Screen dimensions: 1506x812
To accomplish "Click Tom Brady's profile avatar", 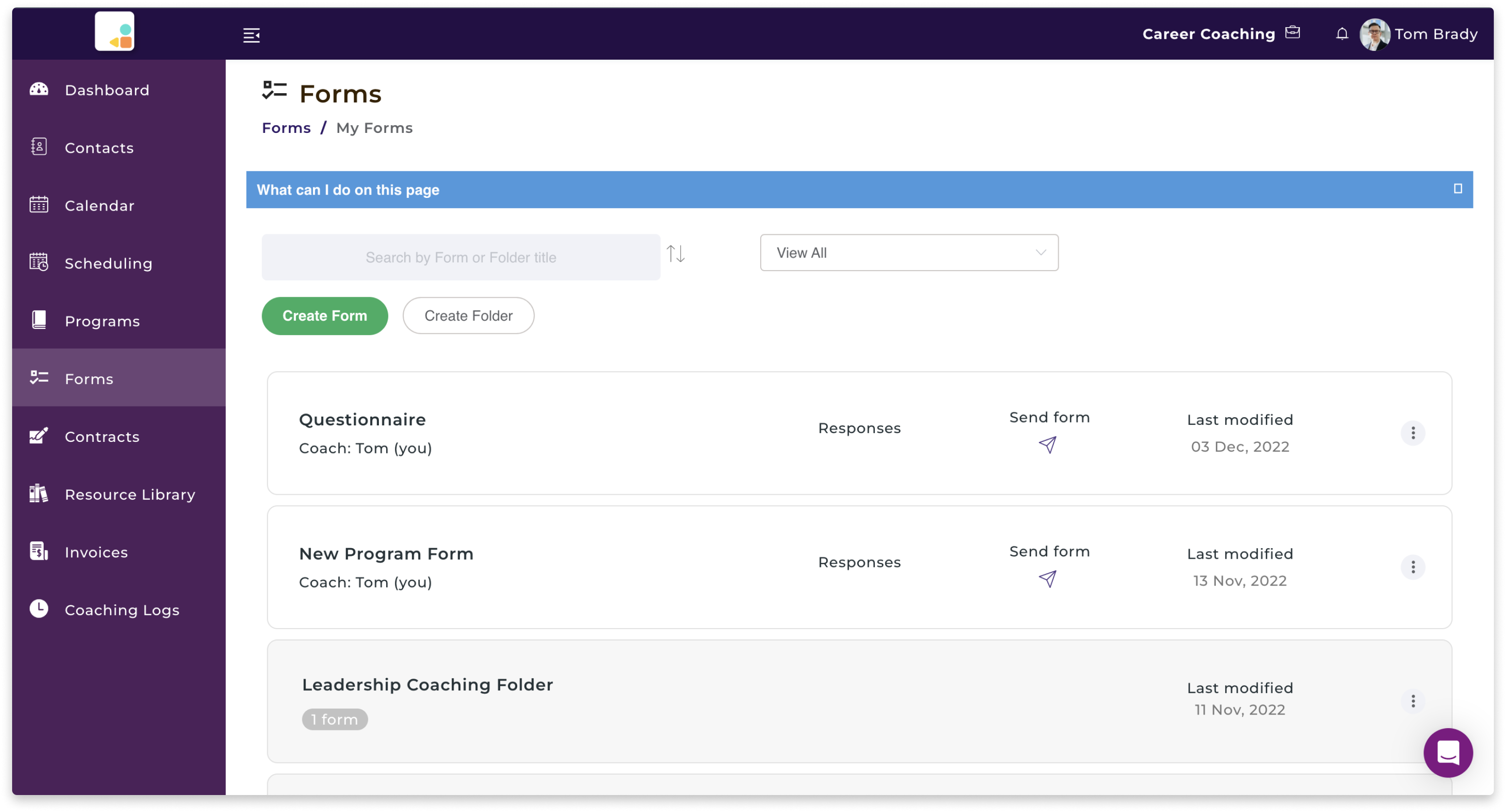I will click(x=1375, y=34).
